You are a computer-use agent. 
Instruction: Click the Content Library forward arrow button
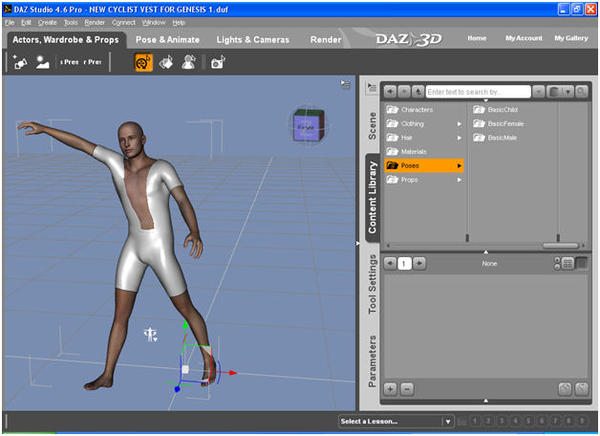(404, 91)
